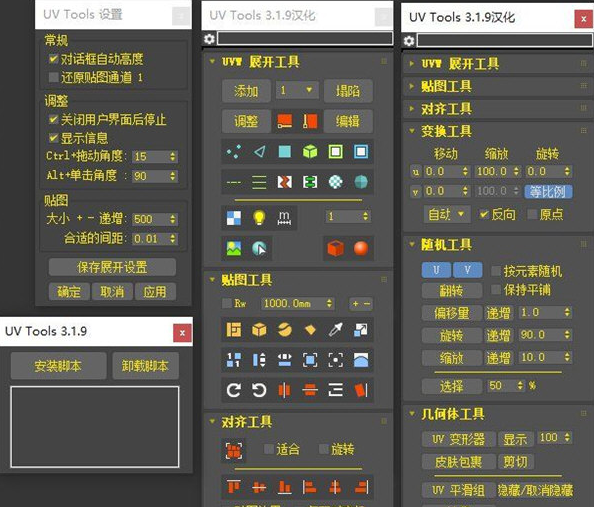
Task: Expand UVW 展开工具 rollout in right window
Action: [x=411, y=64]
